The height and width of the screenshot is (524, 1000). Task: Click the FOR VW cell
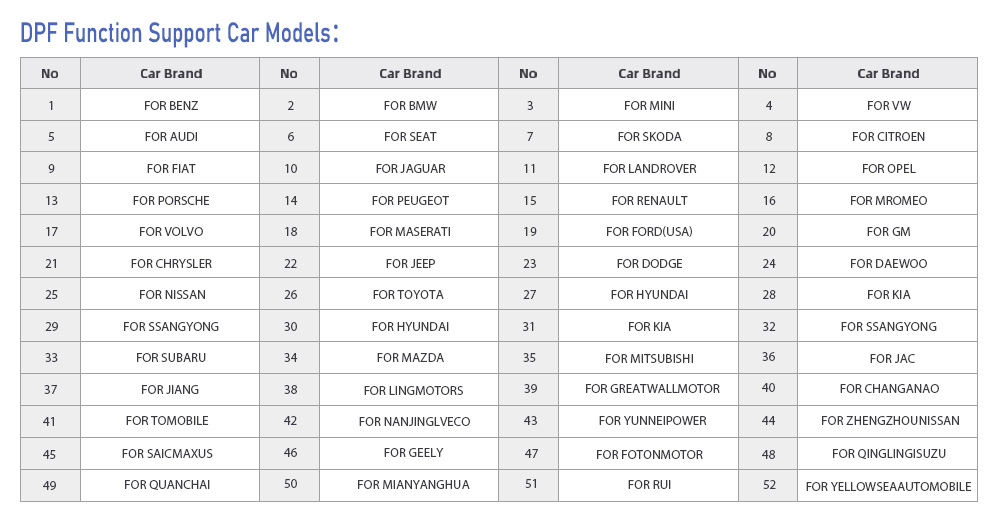coord(888,106)
